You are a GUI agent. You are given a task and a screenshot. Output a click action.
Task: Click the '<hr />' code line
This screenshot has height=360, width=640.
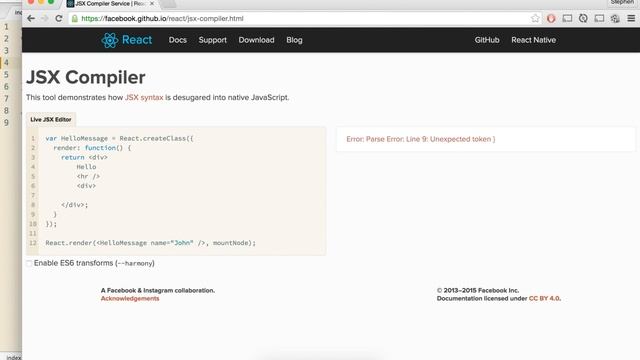coord(88,176)
